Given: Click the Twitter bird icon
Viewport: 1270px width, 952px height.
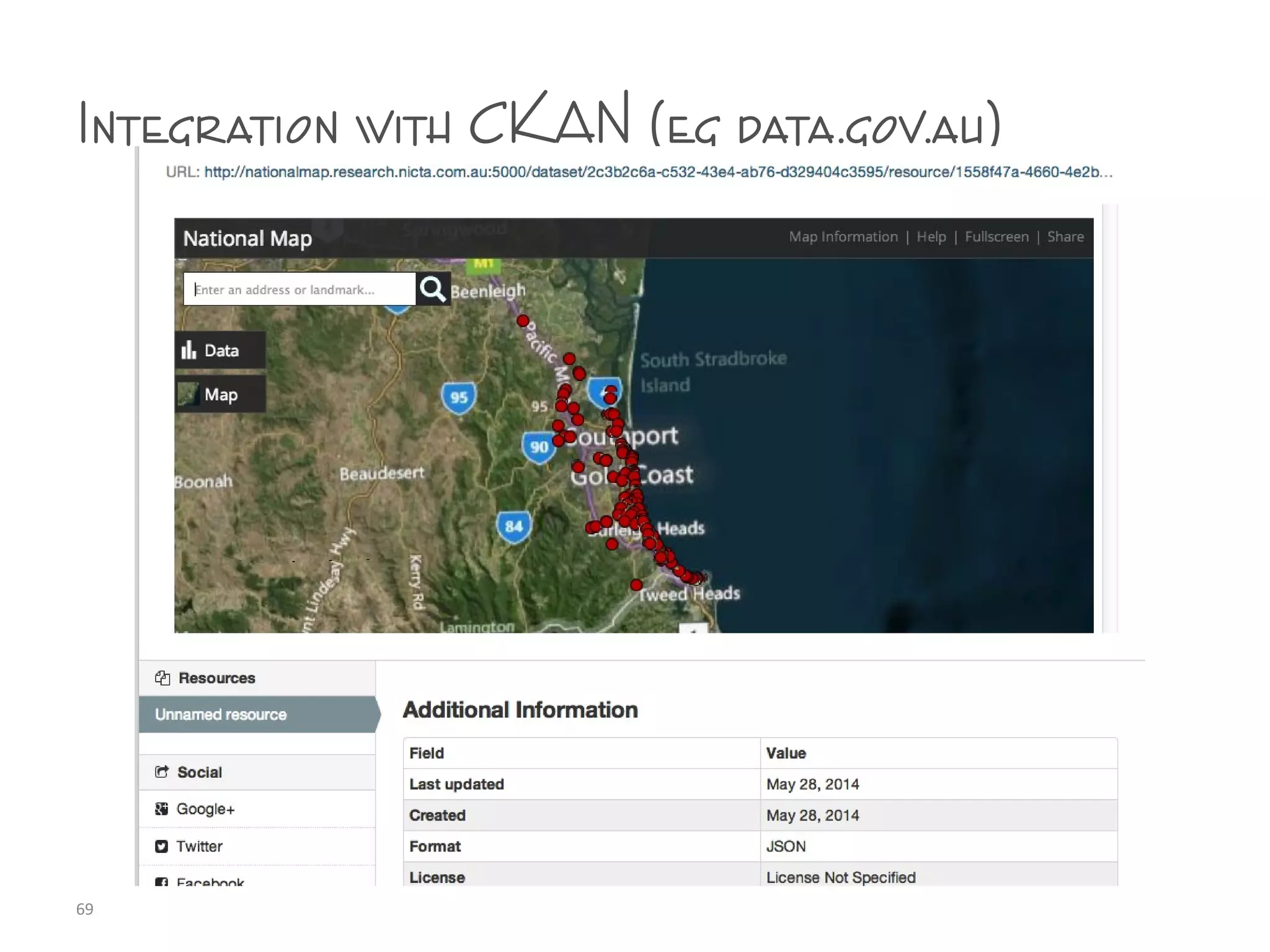Looking at the screenshot, I should click(161, 846).
